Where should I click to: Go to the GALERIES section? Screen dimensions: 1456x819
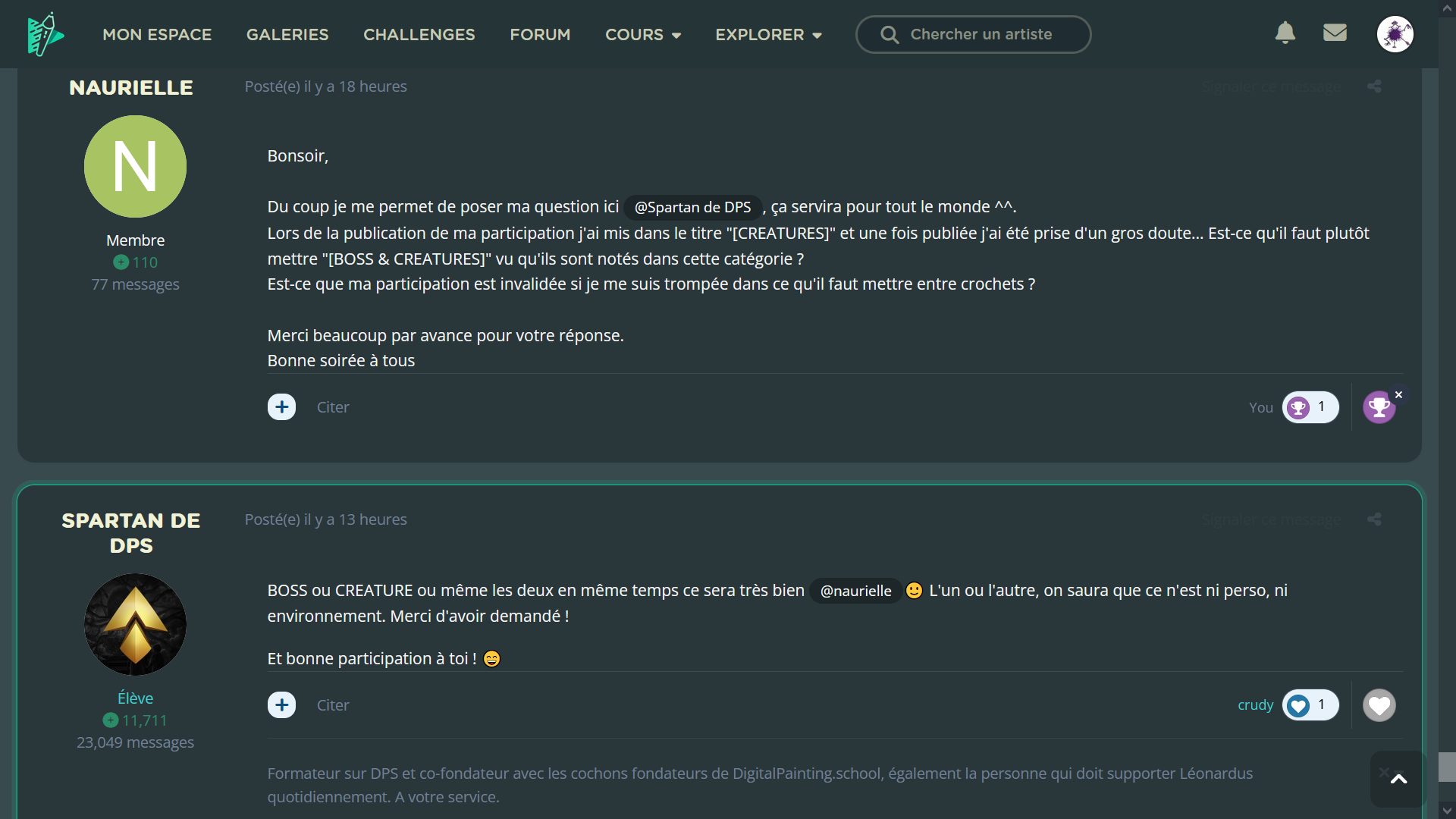click(x=287, y=35)
